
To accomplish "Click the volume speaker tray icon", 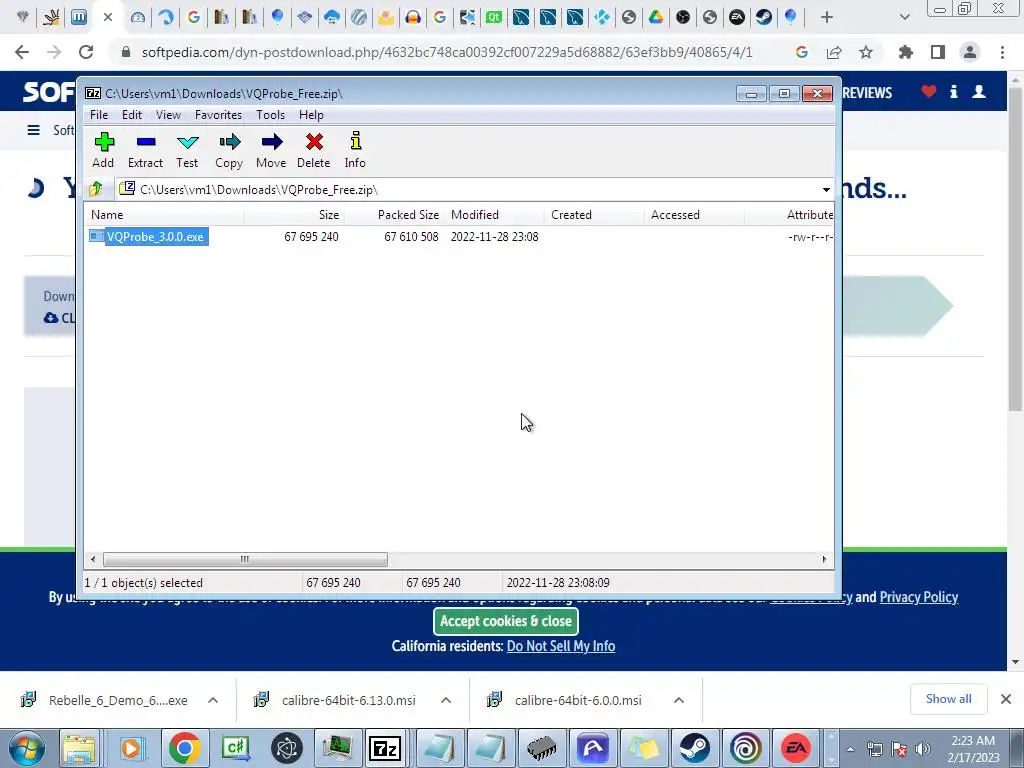I will (923, 749).
